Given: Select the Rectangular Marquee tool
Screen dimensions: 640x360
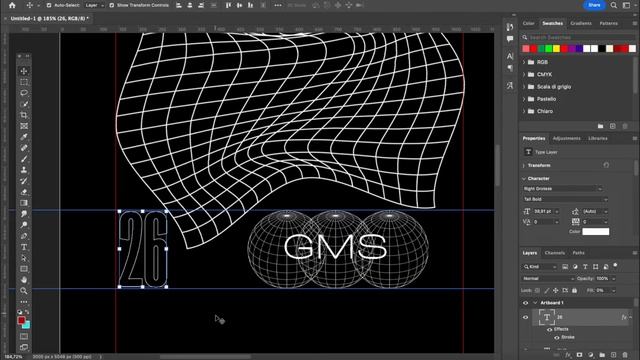Looking at the screenshot, I should click(24, 82).
